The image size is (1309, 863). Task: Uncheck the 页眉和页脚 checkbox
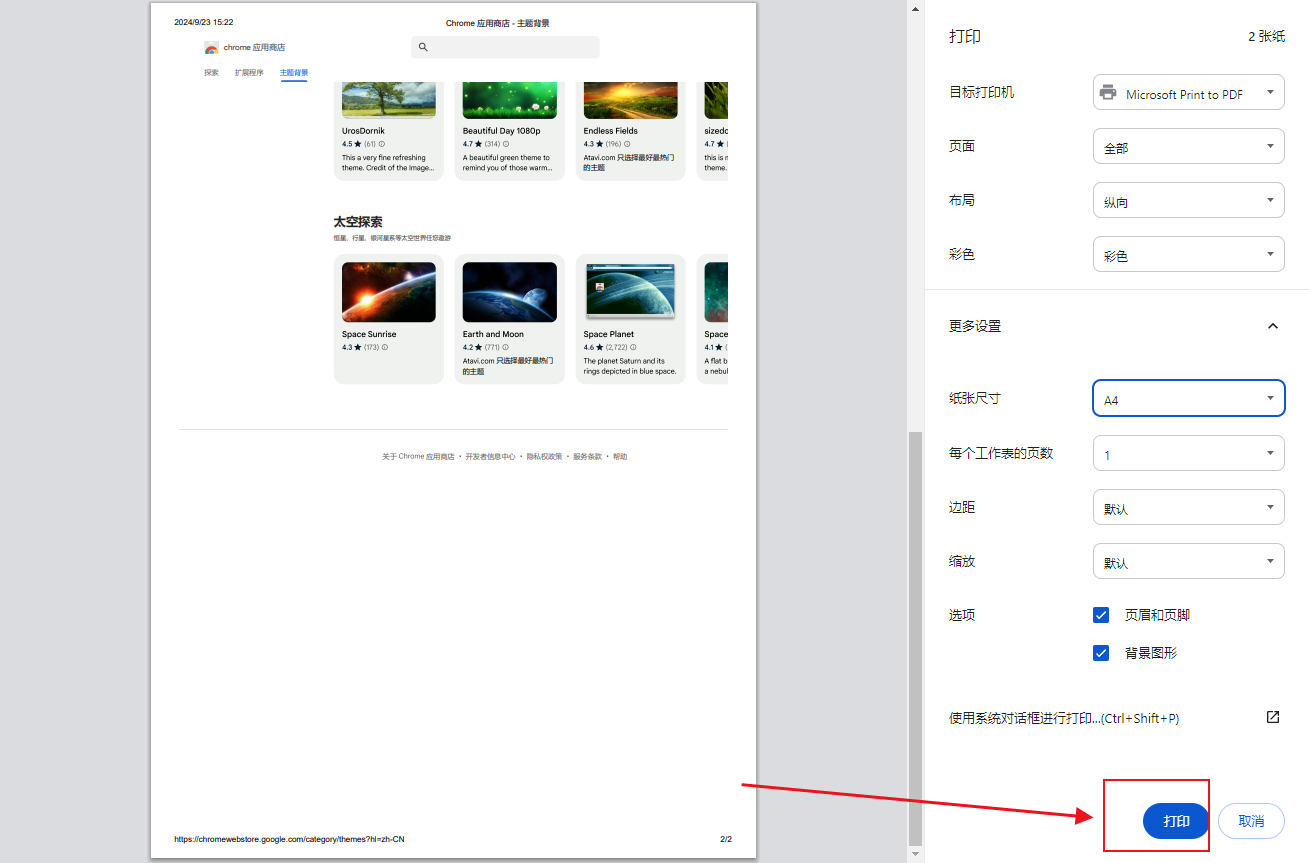pyautogui.click(x=1101, y=615)
